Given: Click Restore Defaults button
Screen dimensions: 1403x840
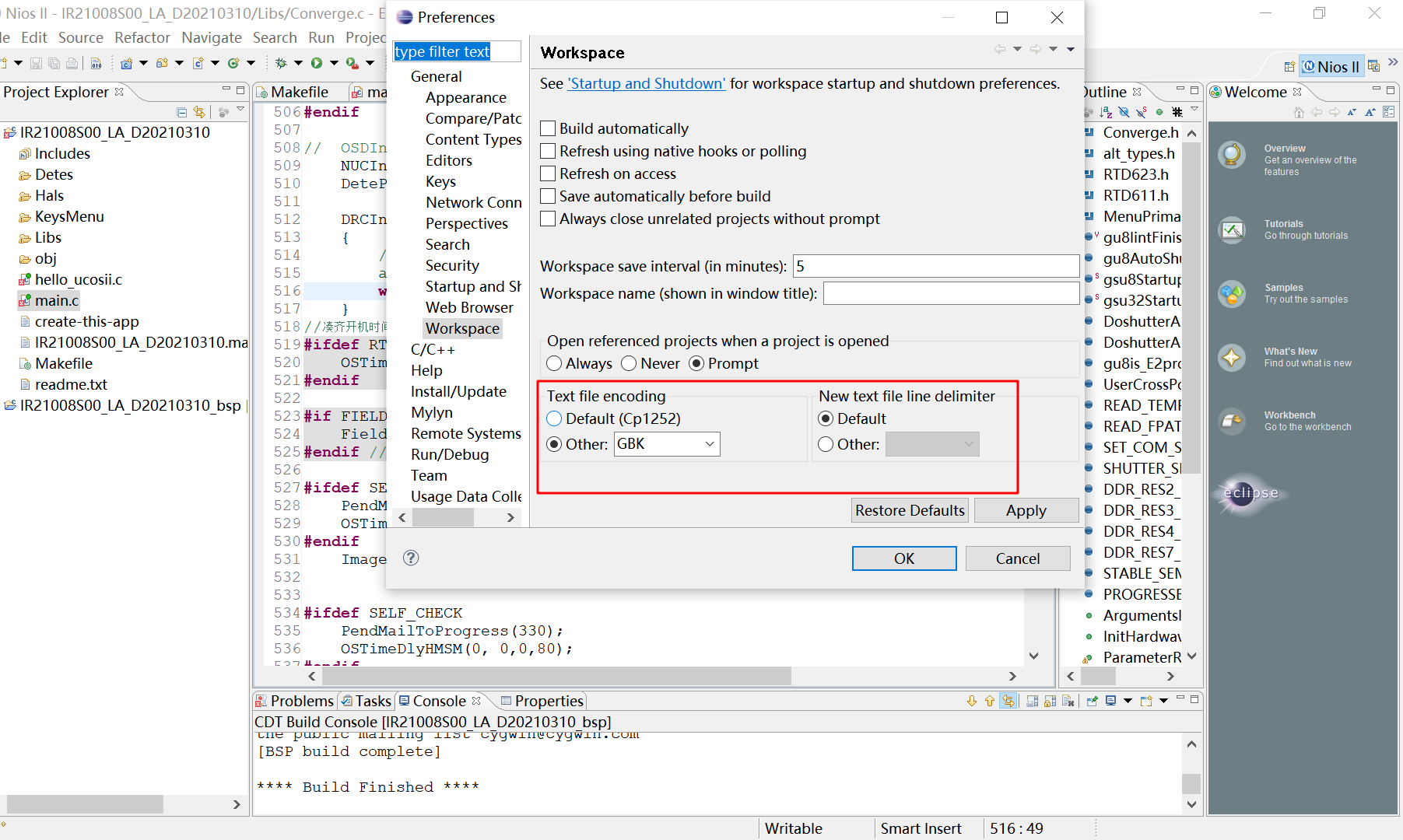Looking at the screenshot, I should pos(910,510).
